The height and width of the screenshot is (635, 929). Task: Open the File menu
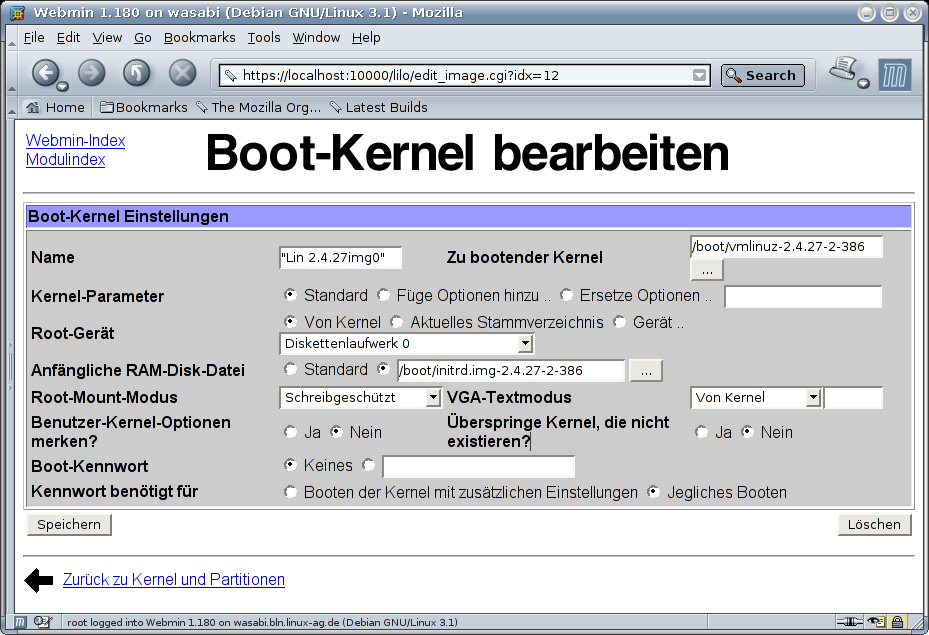(x=34, y=37)
